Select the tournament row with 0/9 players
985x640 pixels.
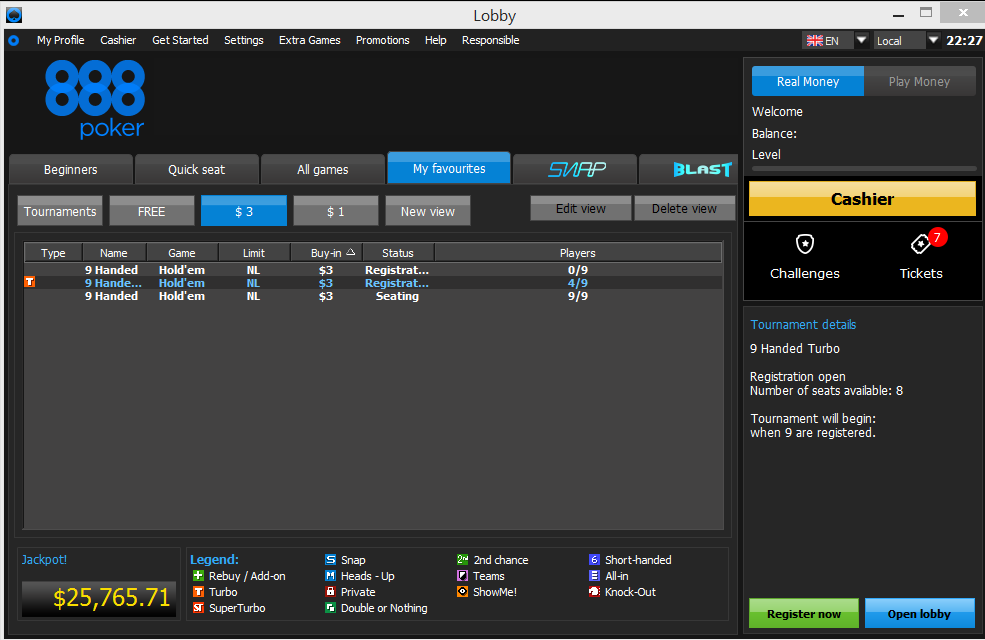click(373, 269)
